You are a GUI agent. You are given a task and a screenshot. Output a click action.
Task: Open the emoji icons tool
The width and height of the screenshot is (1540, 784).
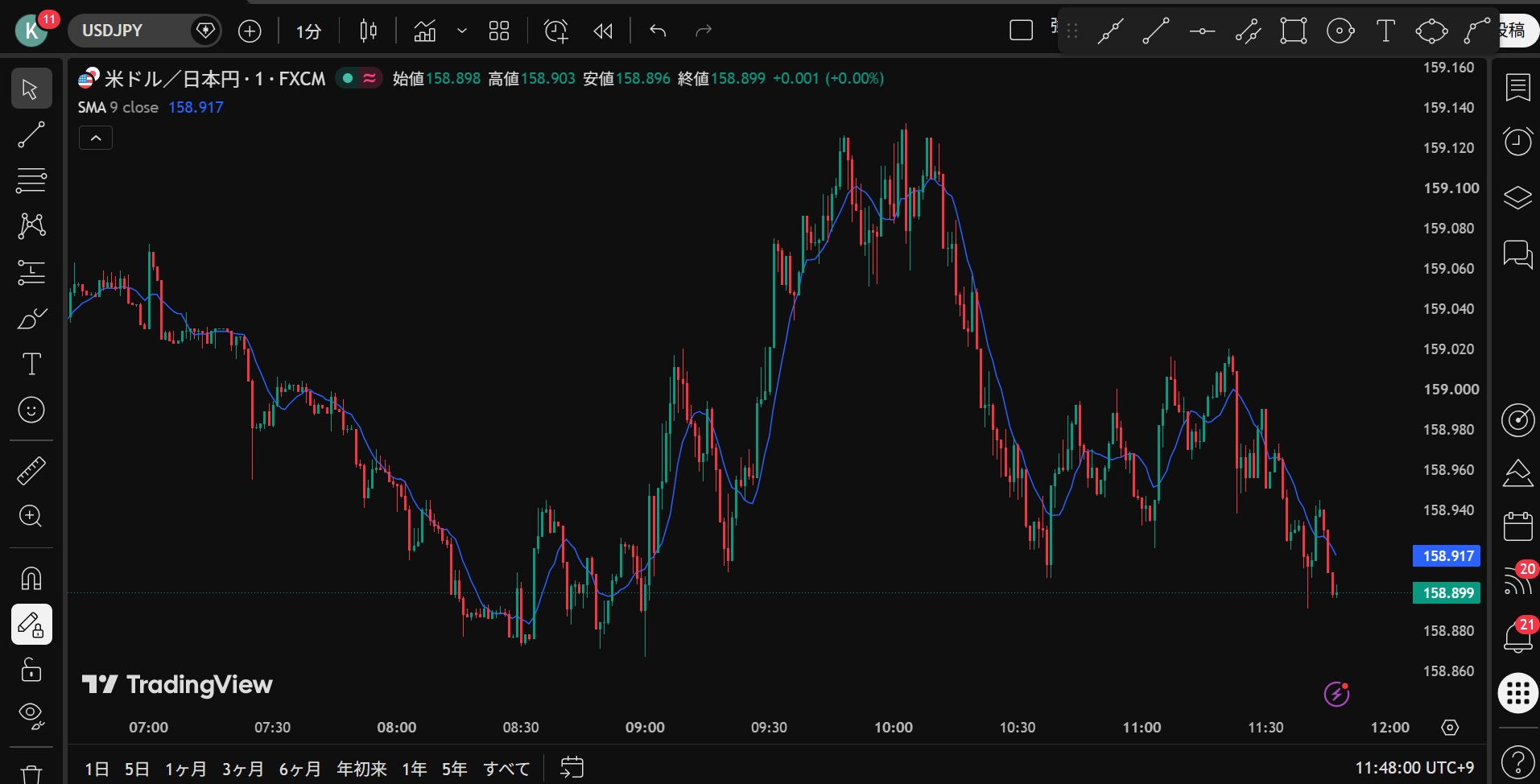[x=31, y=411]
